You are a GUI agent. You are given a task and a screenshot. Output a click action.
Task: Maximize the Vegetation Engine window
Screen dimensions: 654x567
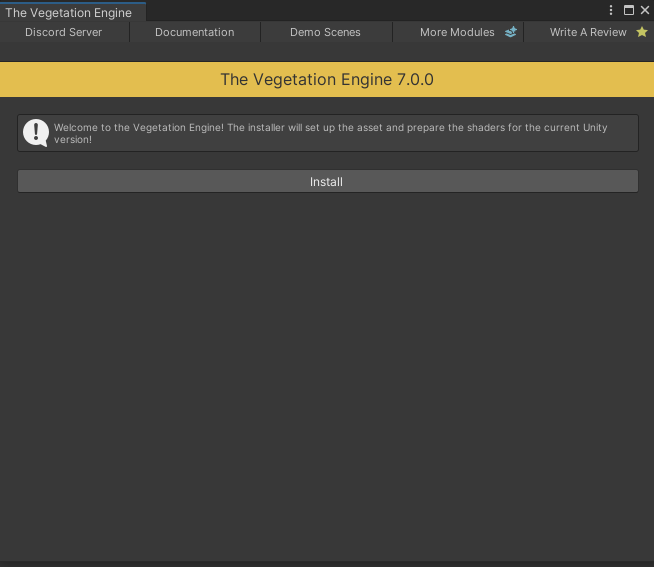[x=629, y=10]
